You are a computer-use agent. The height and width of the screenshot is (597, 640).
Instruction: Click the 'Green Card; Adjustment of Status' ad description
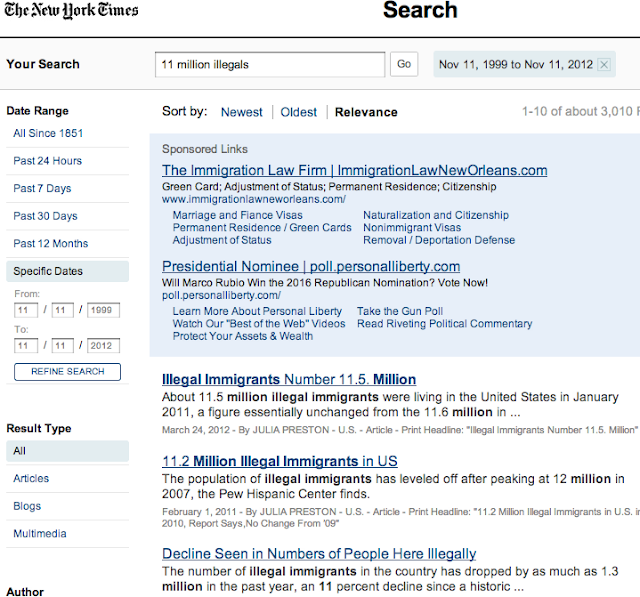coord(329,187)
